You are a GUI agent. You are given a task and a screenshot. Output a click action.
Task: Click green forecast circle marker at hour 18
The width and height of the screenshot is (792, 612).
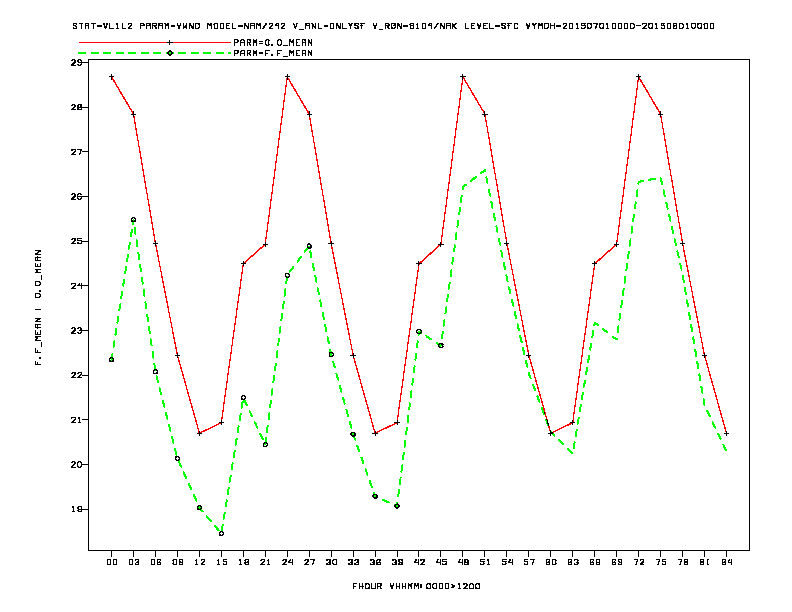coord(243,397)
